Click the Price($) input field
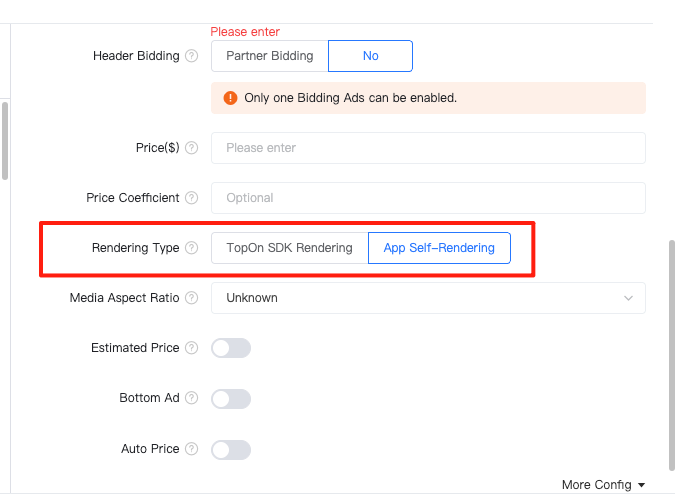Screen dimensions: 675x495 428,148
